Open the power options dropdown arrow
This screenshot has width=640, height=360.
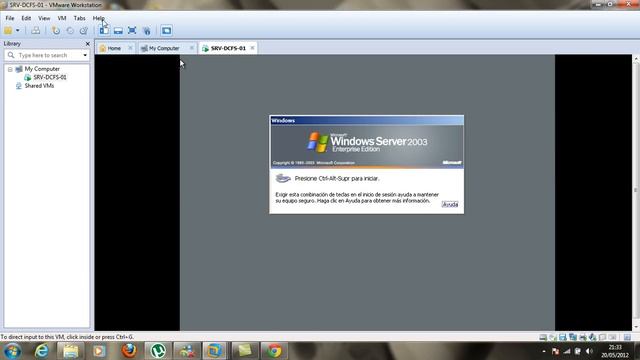point(18,31)
